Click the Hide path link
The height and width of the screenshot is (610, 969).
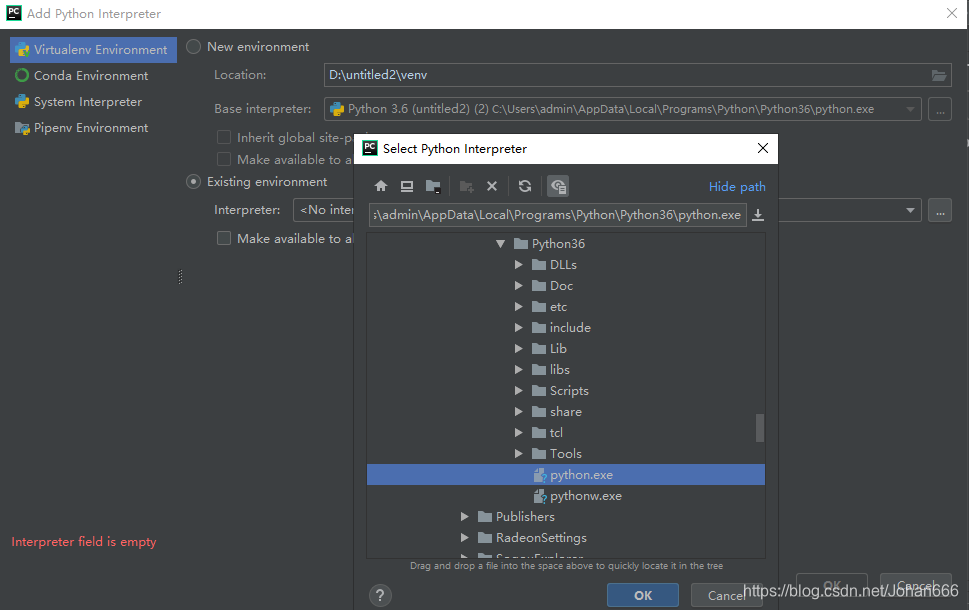pyautogui.click(x=737, y=187)
